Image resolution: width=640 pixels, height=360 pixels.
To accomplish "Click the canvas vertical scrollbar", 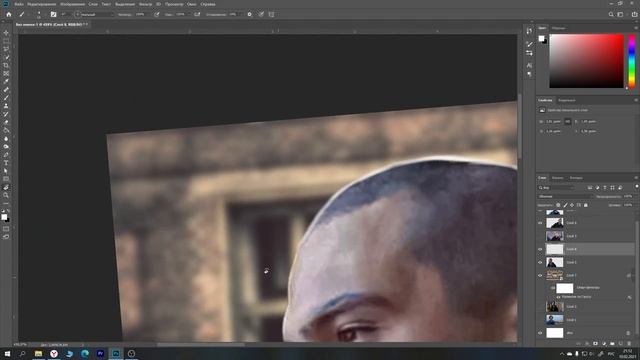I will point(520,127).
